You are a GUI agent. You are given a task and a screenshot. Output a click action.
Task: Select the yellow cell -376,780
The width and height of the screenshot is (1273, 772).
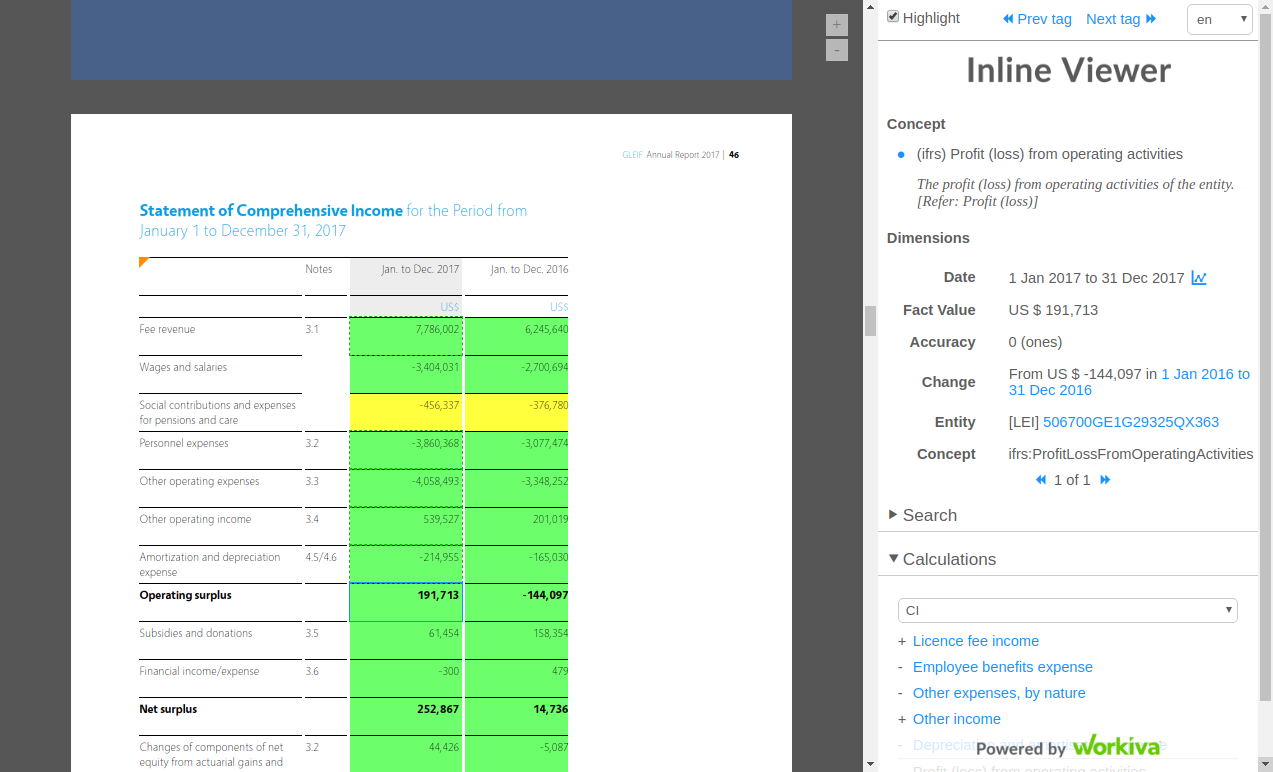[517, 413]
